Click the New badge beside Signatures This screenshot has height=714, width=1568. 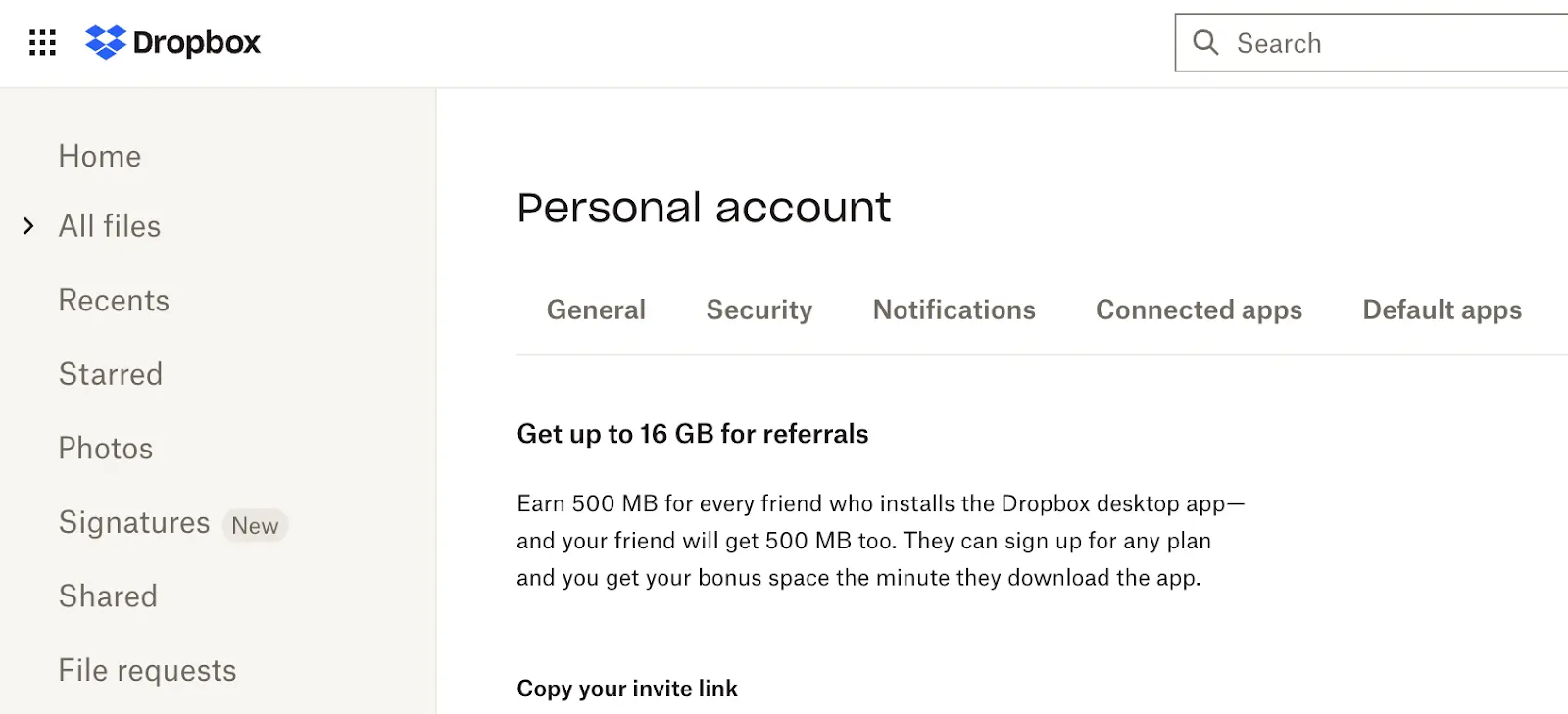tap(255, 526)
